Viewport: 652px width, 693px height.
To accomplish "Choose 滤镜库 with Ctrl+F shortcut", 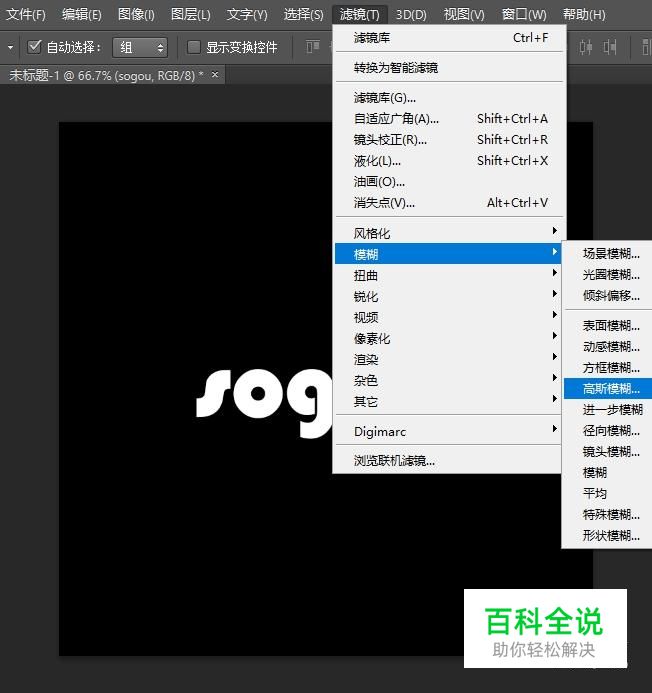I will tap(449, 38).
